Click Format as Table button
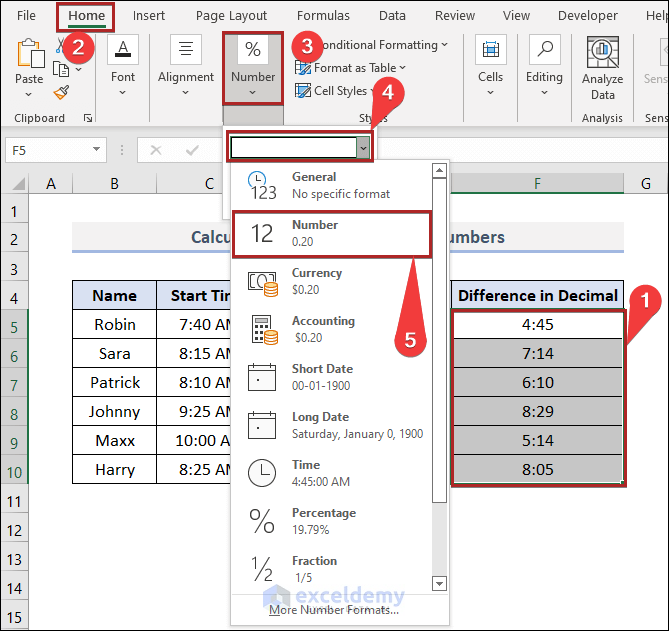Viewport: 669px width, 631px height. pyautogui.click(x=345, y=68)
